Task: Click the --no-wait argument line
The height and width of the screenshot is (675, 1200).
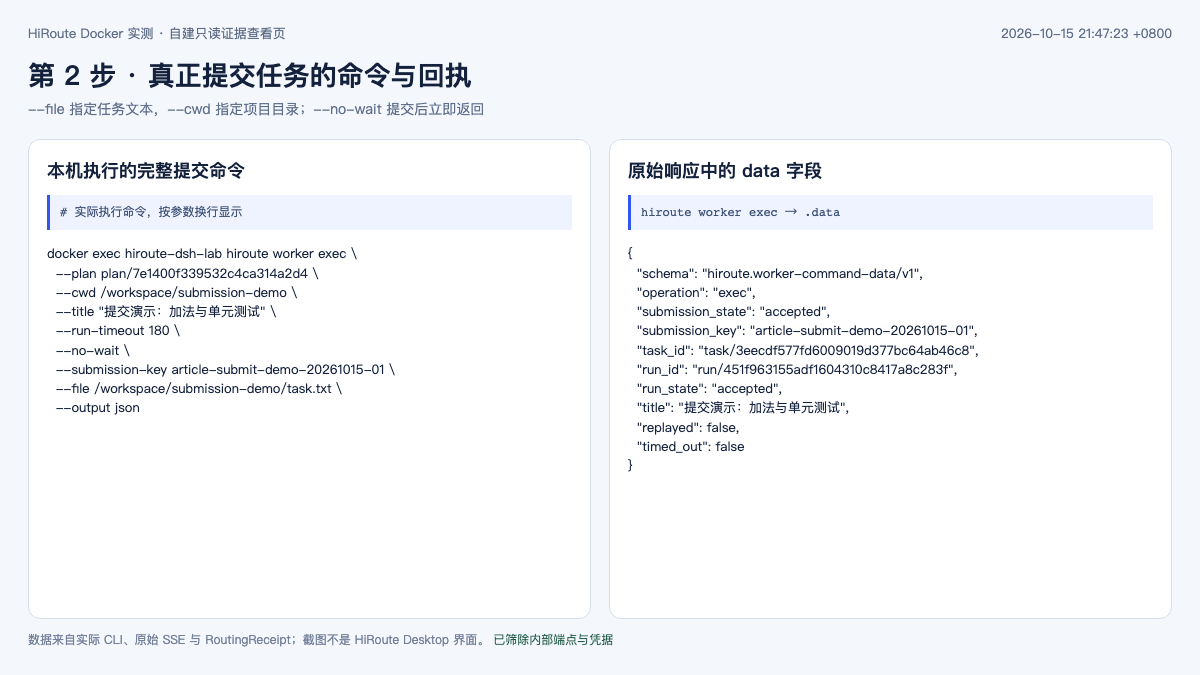Action: (x=93, y=350)
